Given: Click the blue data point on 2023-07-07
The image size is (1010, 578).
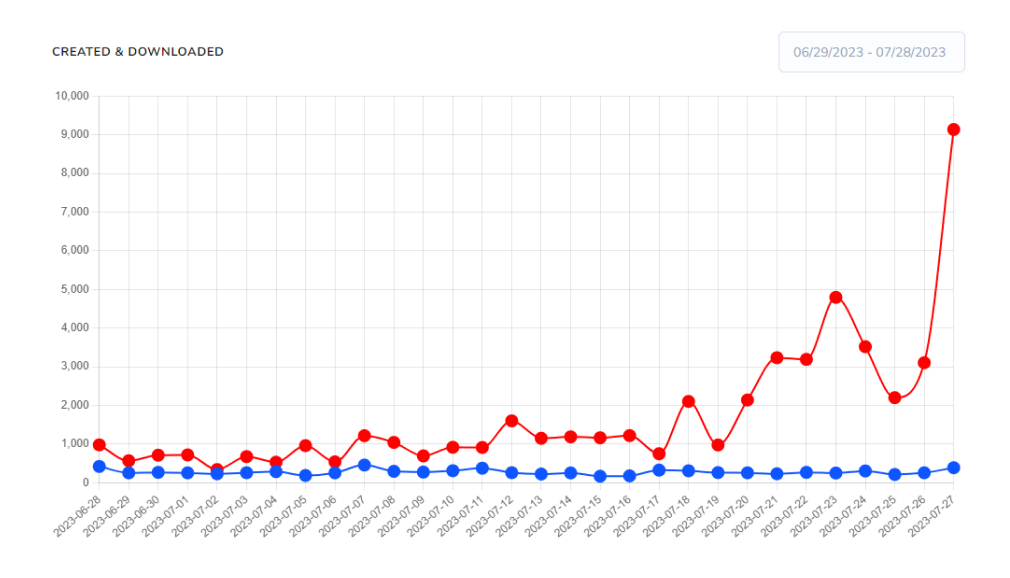Looking at the screenshot, I should pos(364,465).
